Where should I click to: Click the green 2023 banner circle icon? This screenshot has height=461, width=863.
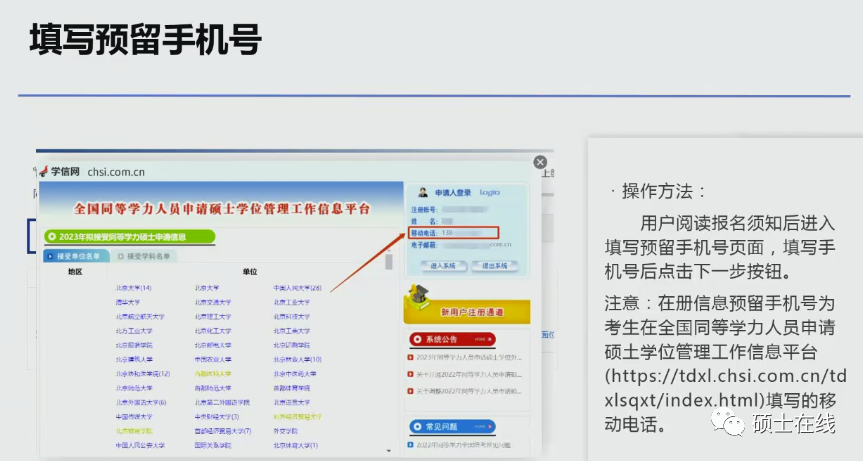(52, 237)
